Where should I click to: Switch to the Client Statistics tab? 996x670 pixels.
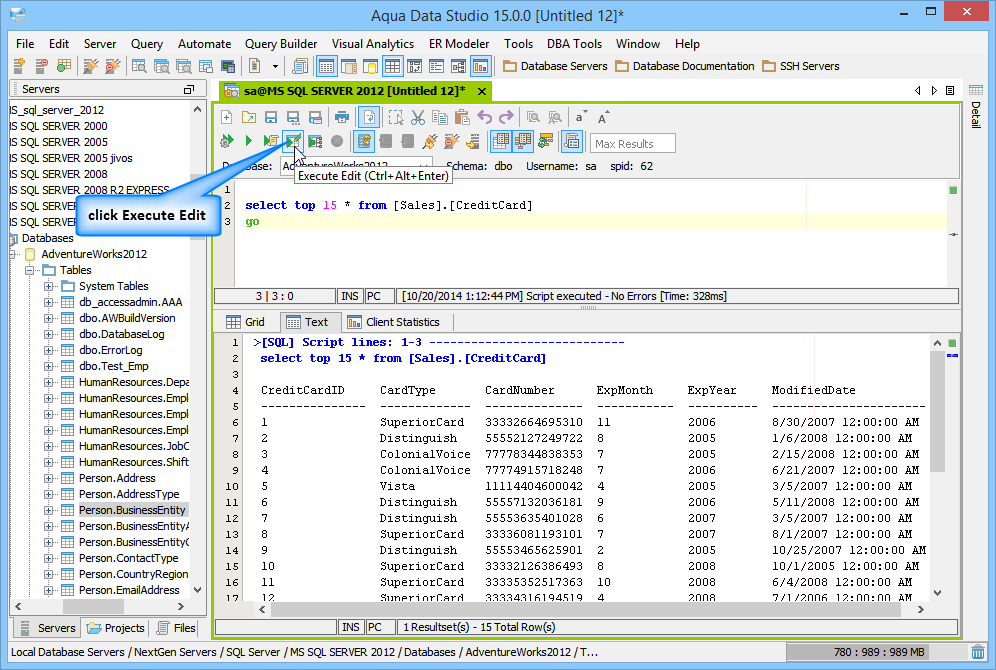394,322
